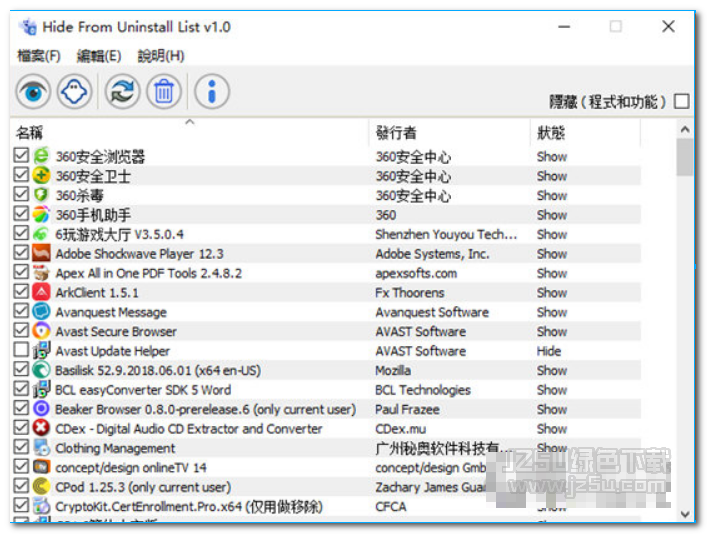Uncheck the CryptoKit.CertEnrollment checkbox
The height and width of the screenshot is (534, 707).
21,505
